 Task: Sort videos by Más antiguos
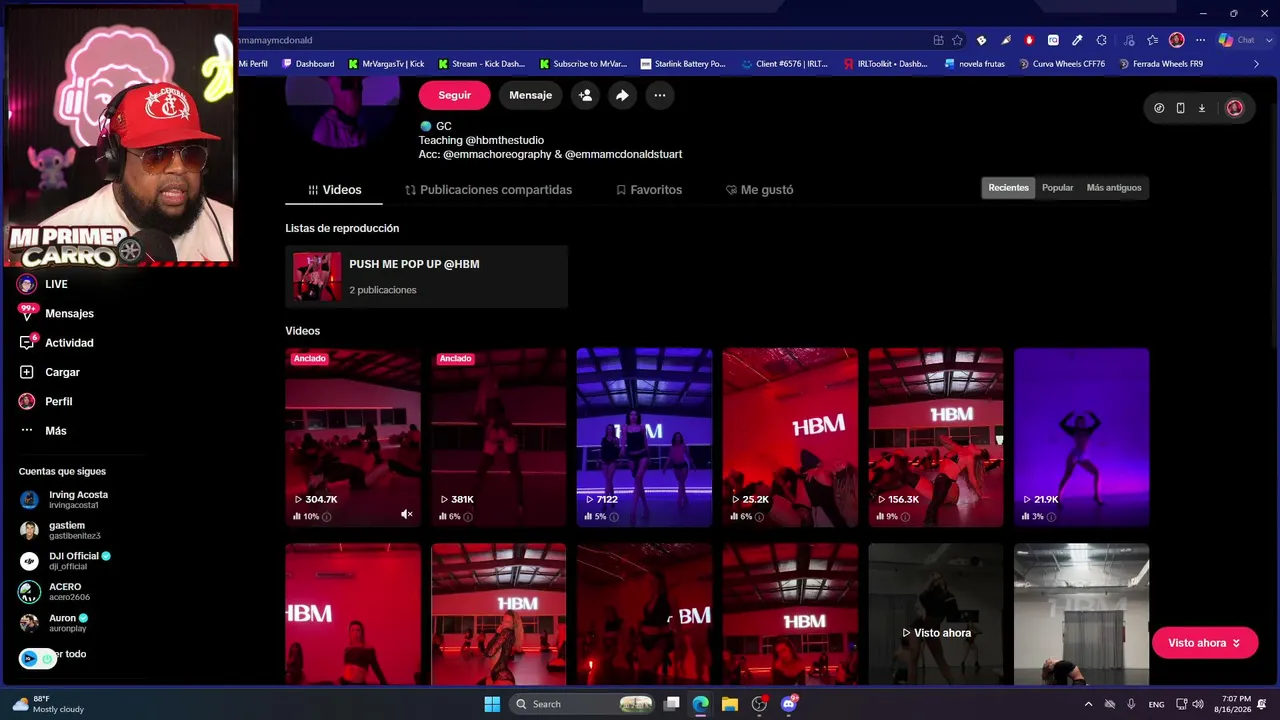click(1114, 188)
